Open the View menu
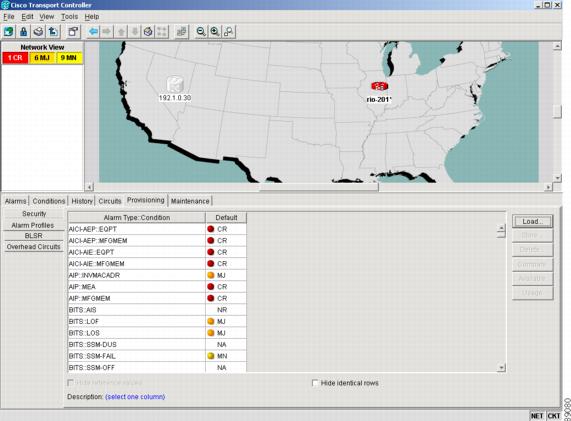Viewport: 571px width, 421px height. pos(47,17)
